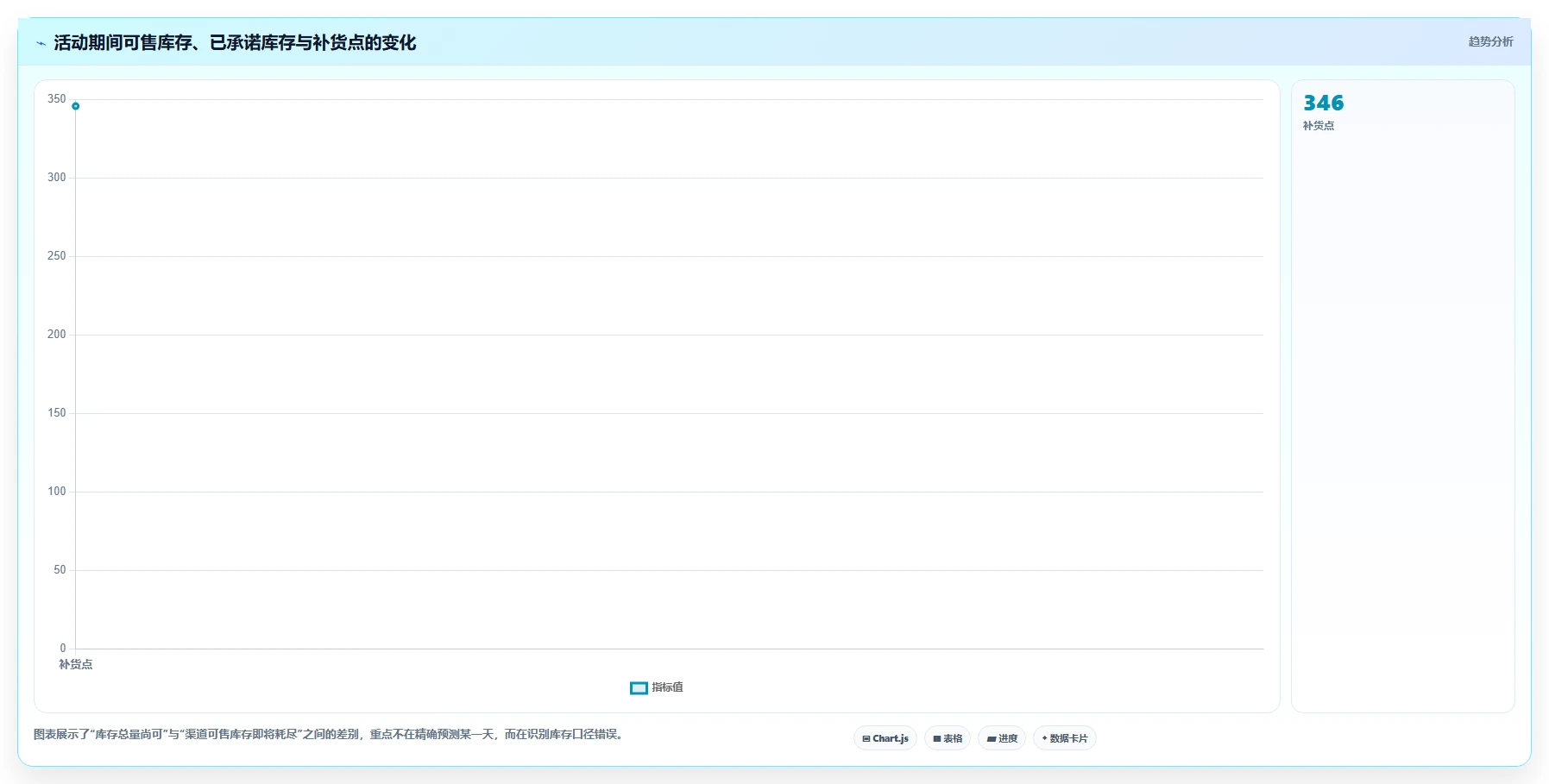Click the 补货点 caption under 346

pos(1318,126)
